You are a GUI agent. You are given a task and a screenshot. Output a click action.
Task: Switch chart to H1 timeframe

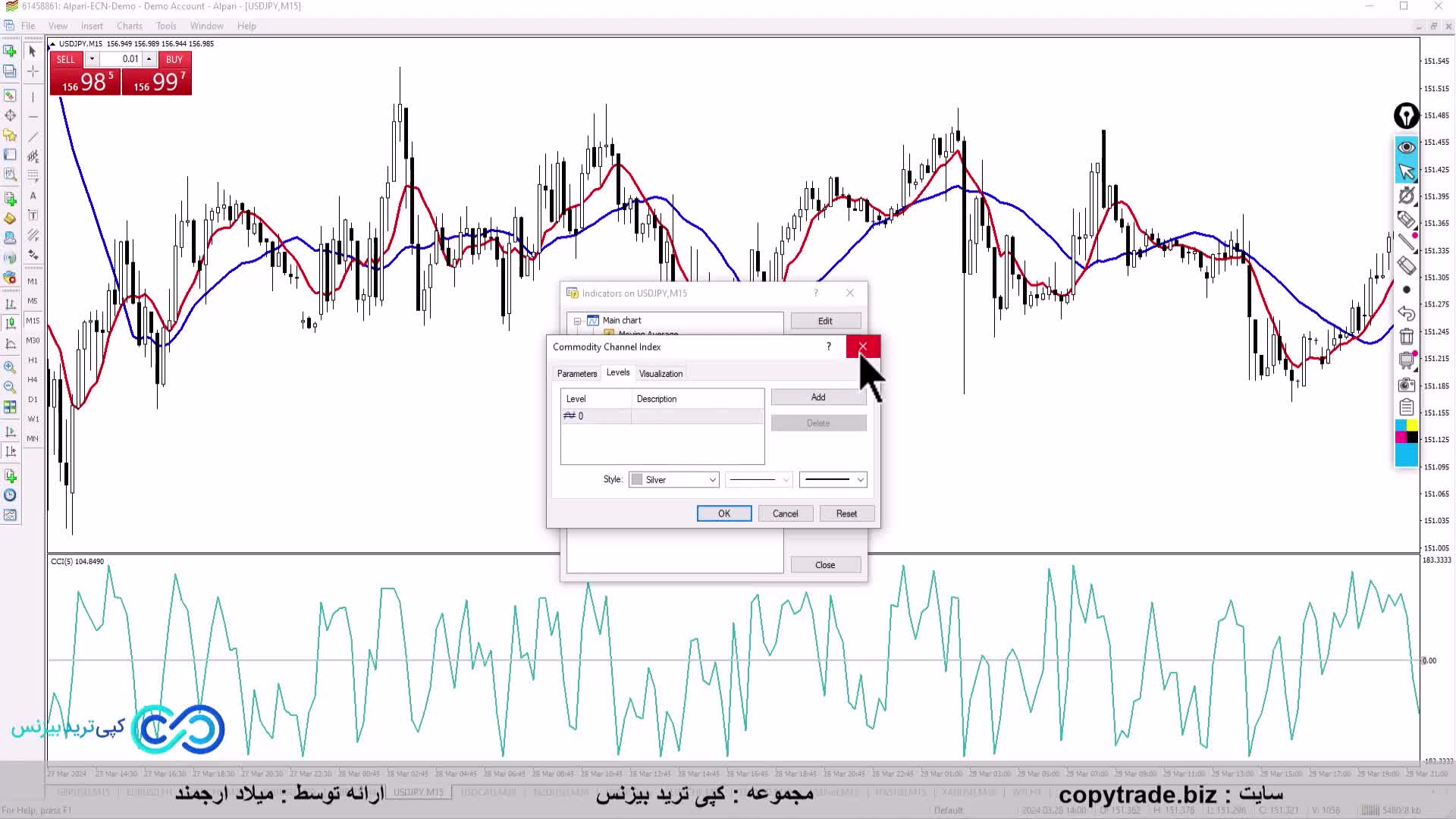tap(33, 360)
